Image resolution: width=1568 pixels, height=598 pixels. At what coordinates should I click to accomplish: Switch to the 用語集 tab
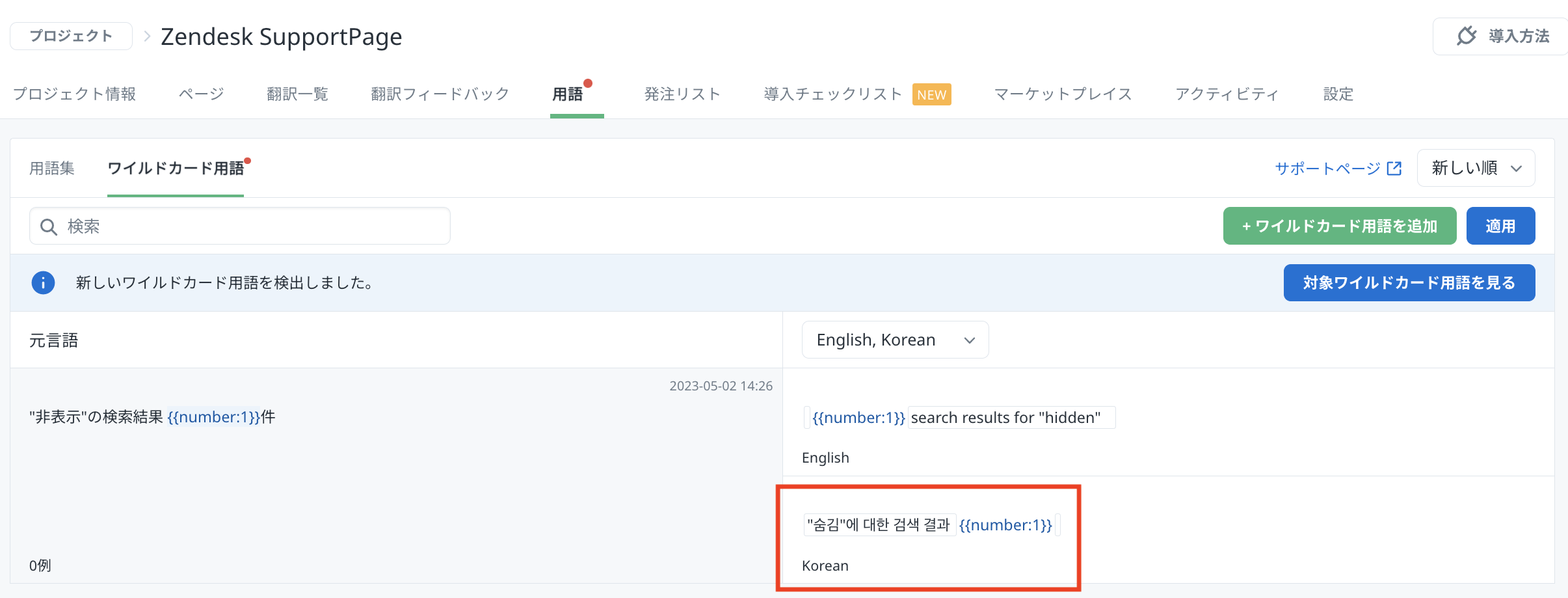(x=52, y=169)
